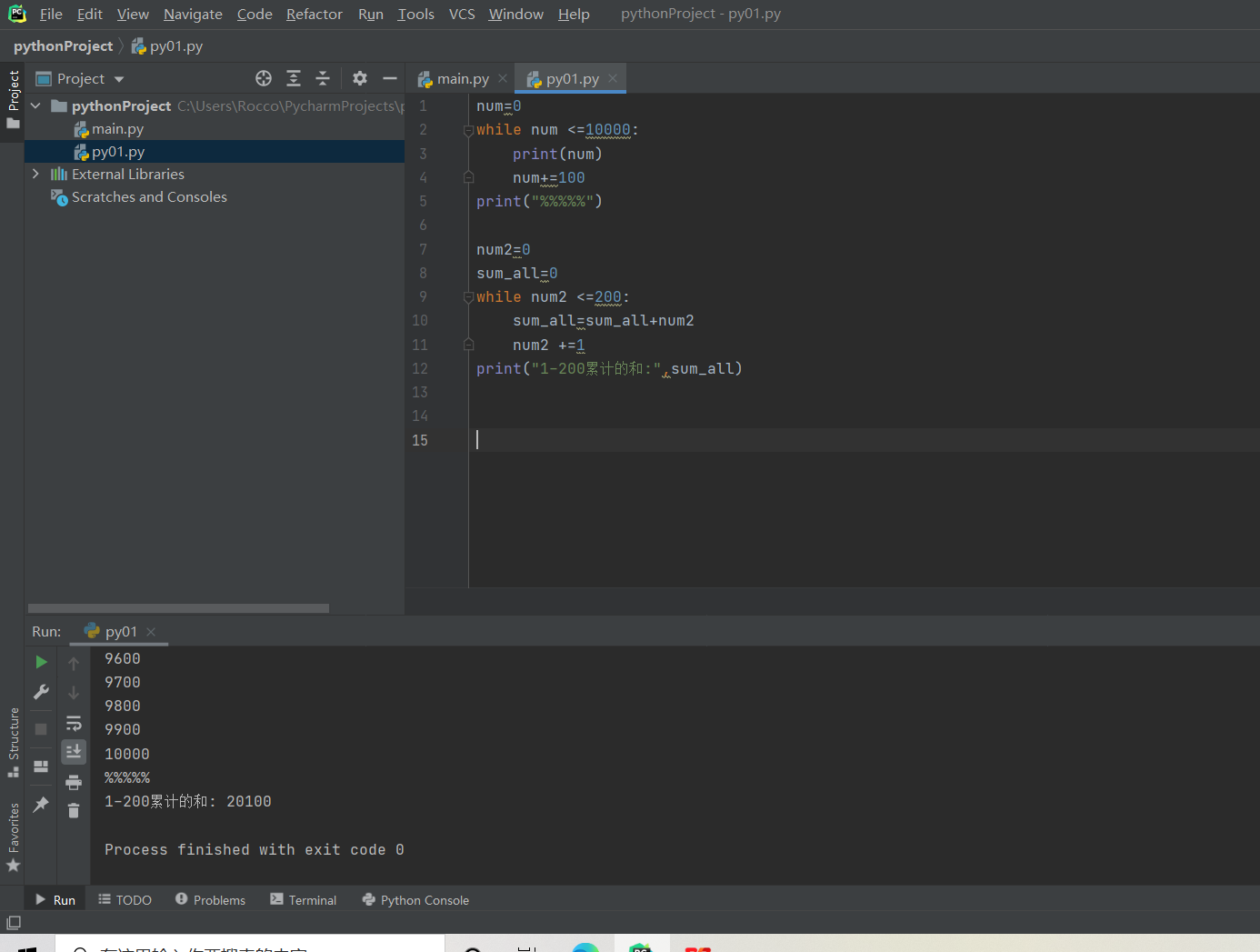The image size is (1260, 952).
Task: Click Up the Stack Trace arrow
Action: pyautogui.click(x=74, y=663)
